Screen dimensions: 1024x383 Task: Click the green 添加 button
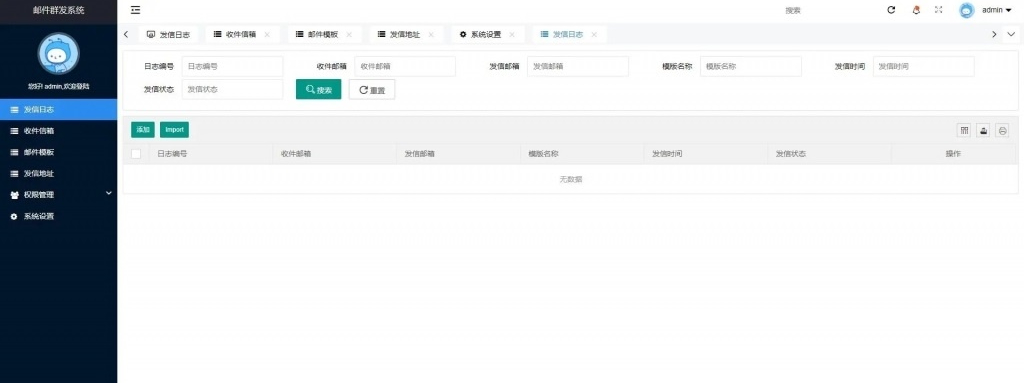coord(143,129)
